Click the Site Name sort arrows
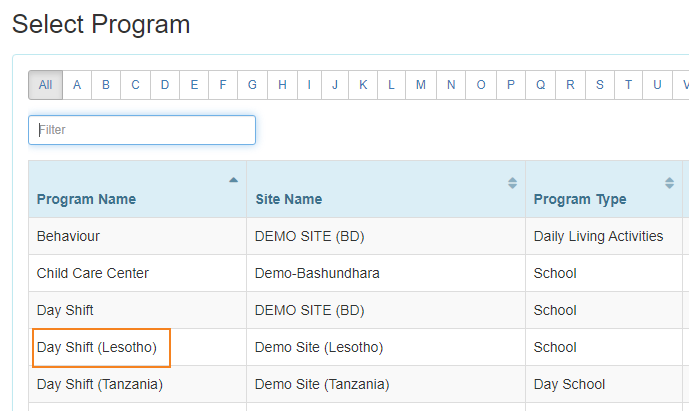Screen dimensions: 689x411 (x=512, y=183)
